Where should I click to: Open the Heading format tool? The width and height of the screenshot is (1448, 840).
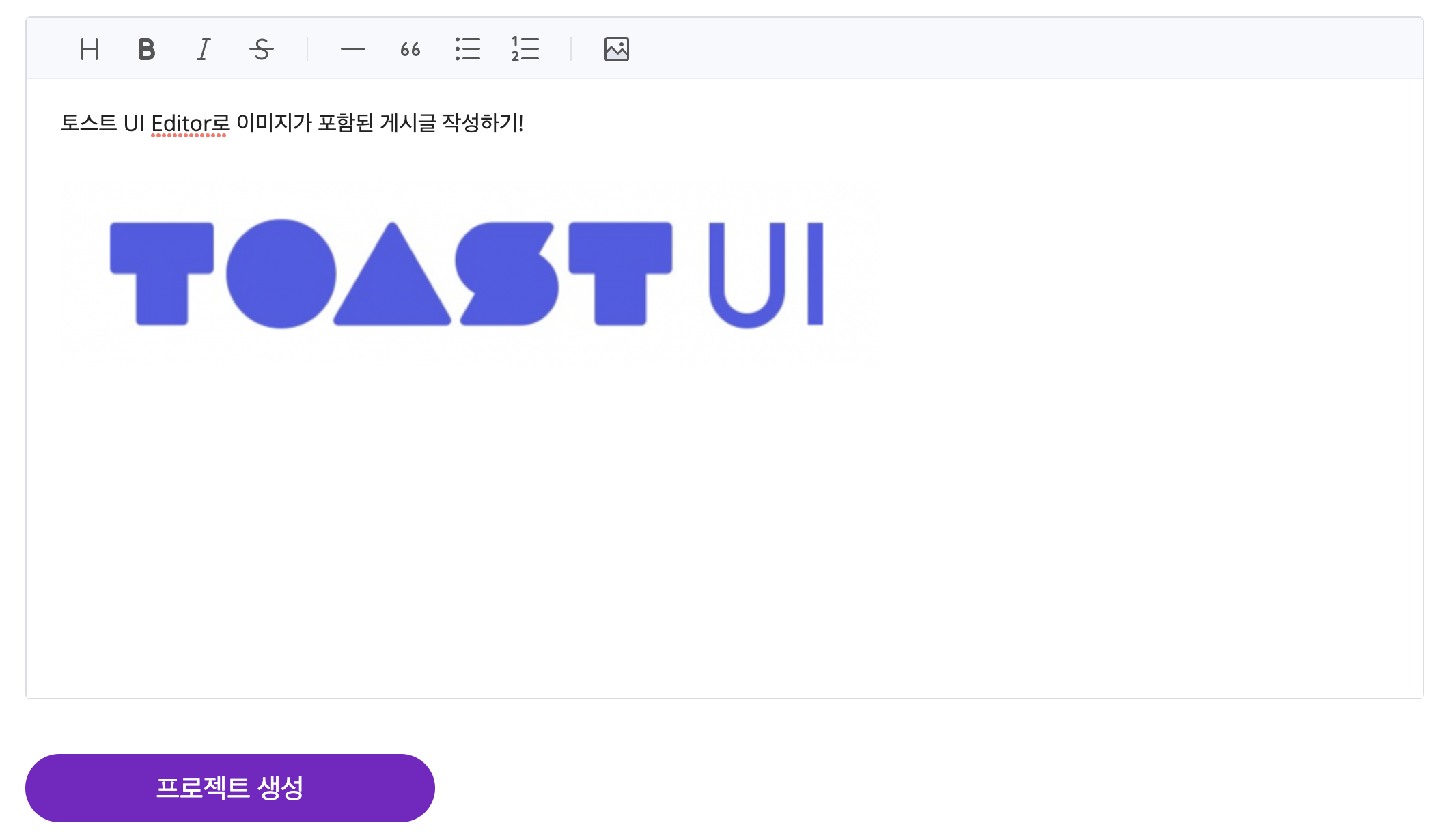click(89, 49)
